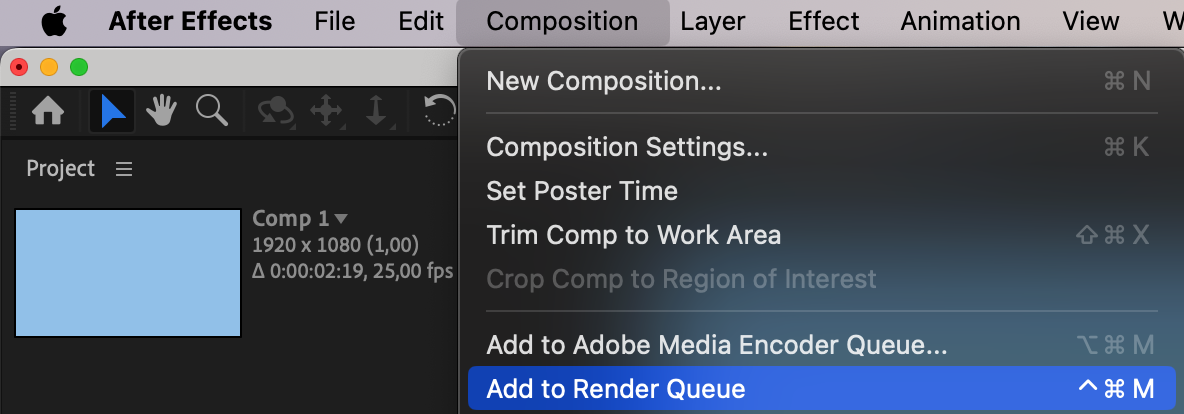The image size is (1184, 414).
Task: Select the Dolly camera tool
Action: (x=376, y=112)
